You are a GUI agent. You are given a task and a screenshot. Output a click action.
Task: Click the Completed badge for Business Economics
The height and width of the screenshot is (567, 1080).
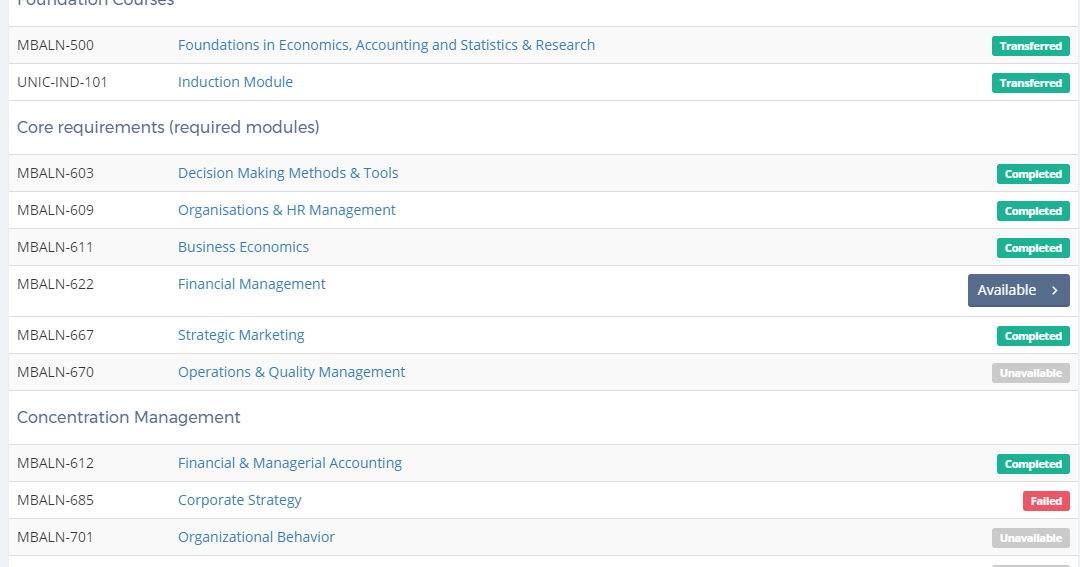point(1033,248)
